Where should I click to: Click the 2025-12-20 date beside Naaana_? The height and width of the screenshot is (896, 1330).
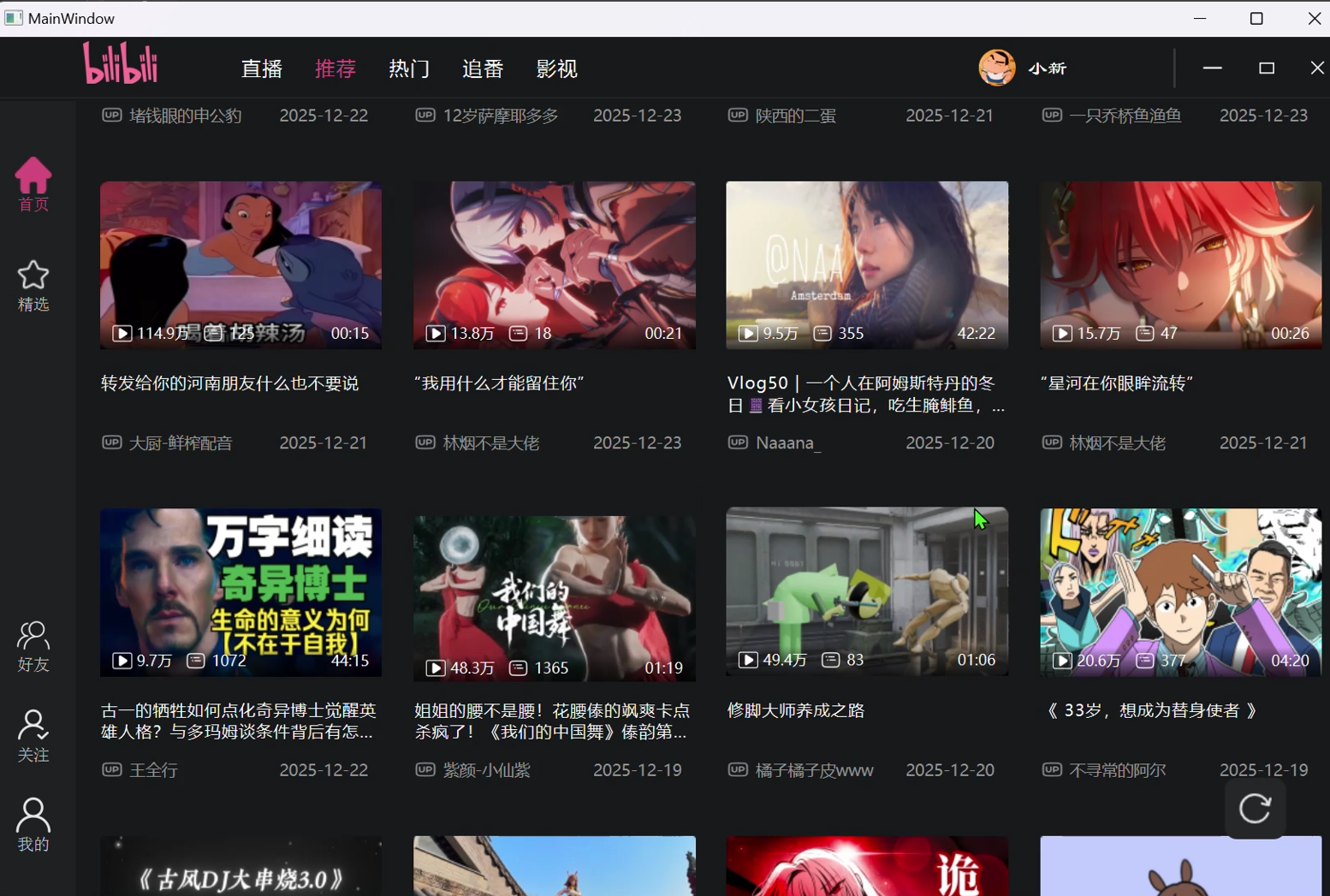tap(950, 443)
